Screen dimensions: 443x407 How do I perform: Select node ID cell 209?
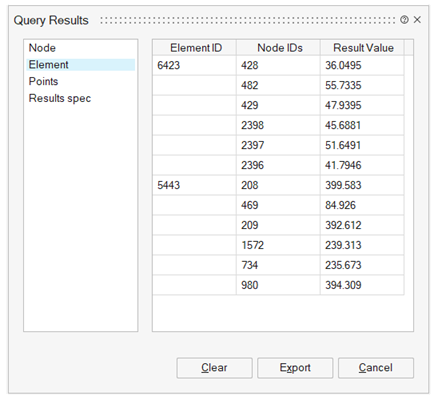[x=278, y=225]
